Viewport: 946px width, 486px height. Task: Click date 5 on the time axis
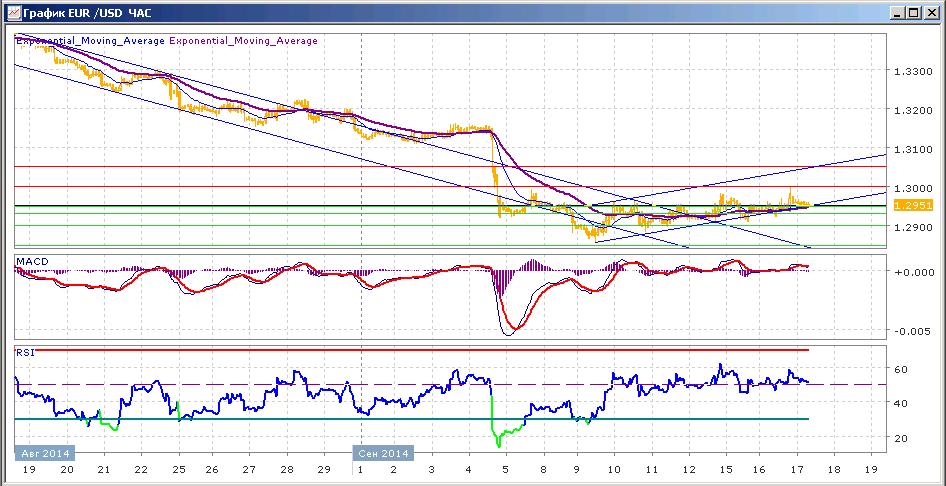tap(506, 469)
